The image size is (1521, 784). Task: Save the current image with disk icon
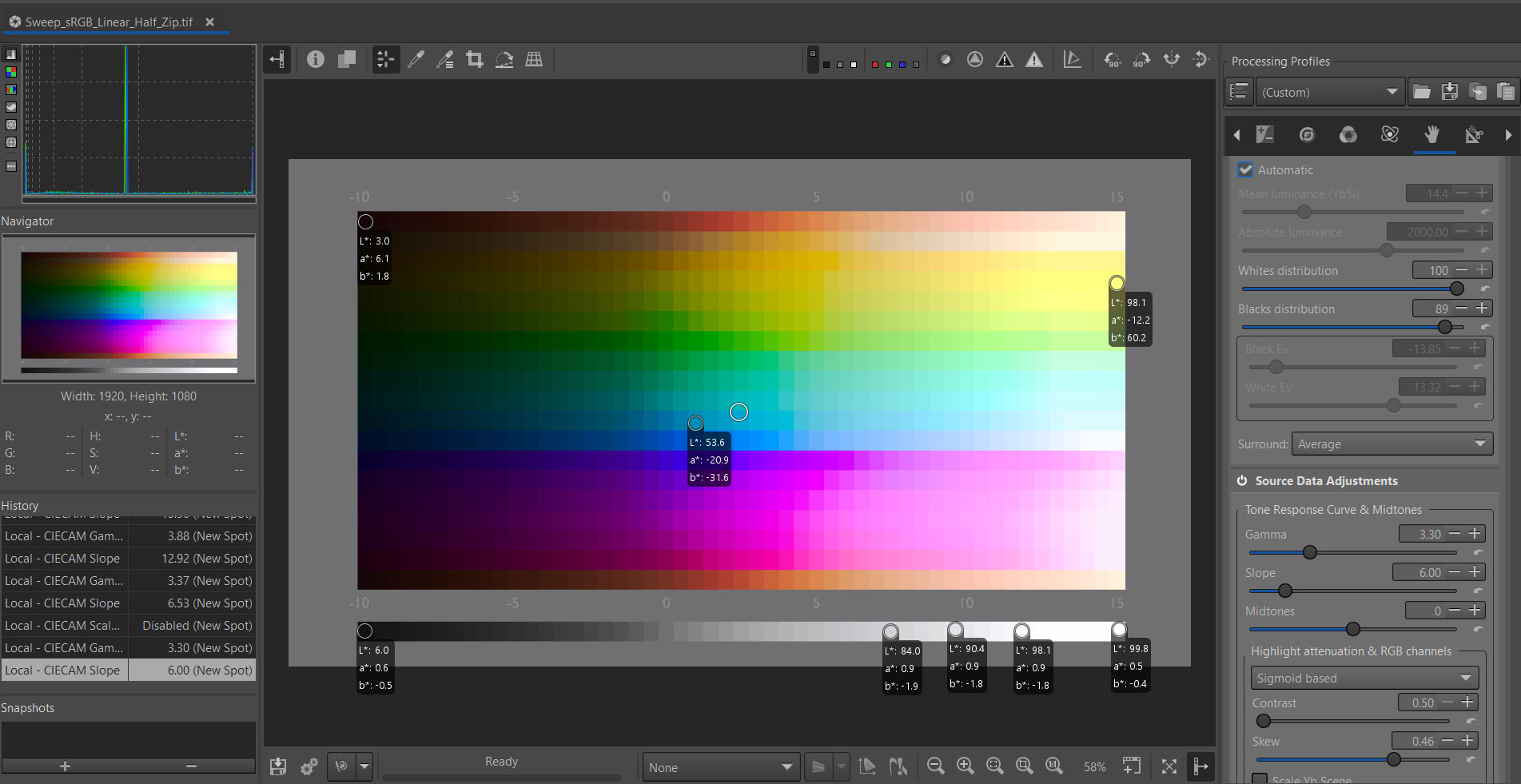[278, 766]
